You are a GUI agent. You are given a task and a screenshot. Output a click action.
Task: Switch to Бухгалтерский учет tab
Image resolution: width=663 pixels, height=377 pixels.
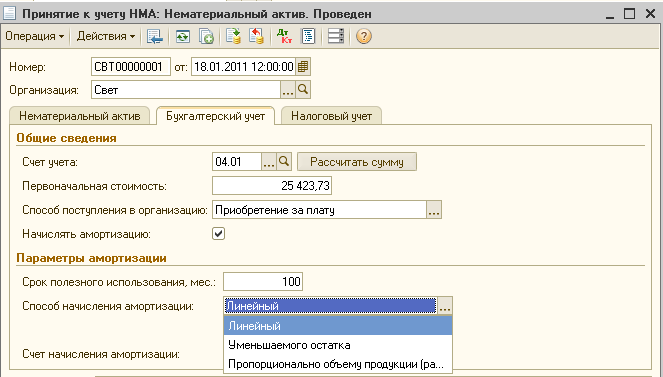(x=215, y=116)
